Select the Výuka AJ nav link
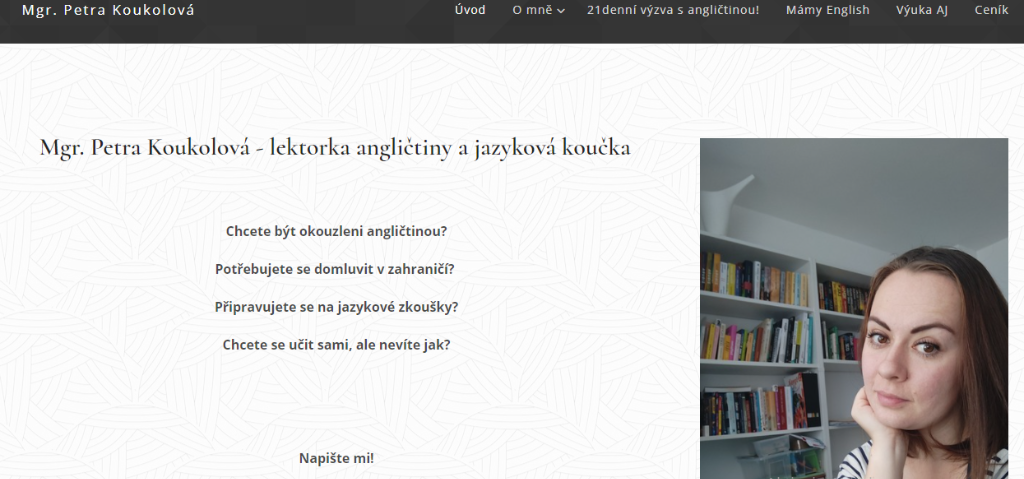 [x=922, y=10]
